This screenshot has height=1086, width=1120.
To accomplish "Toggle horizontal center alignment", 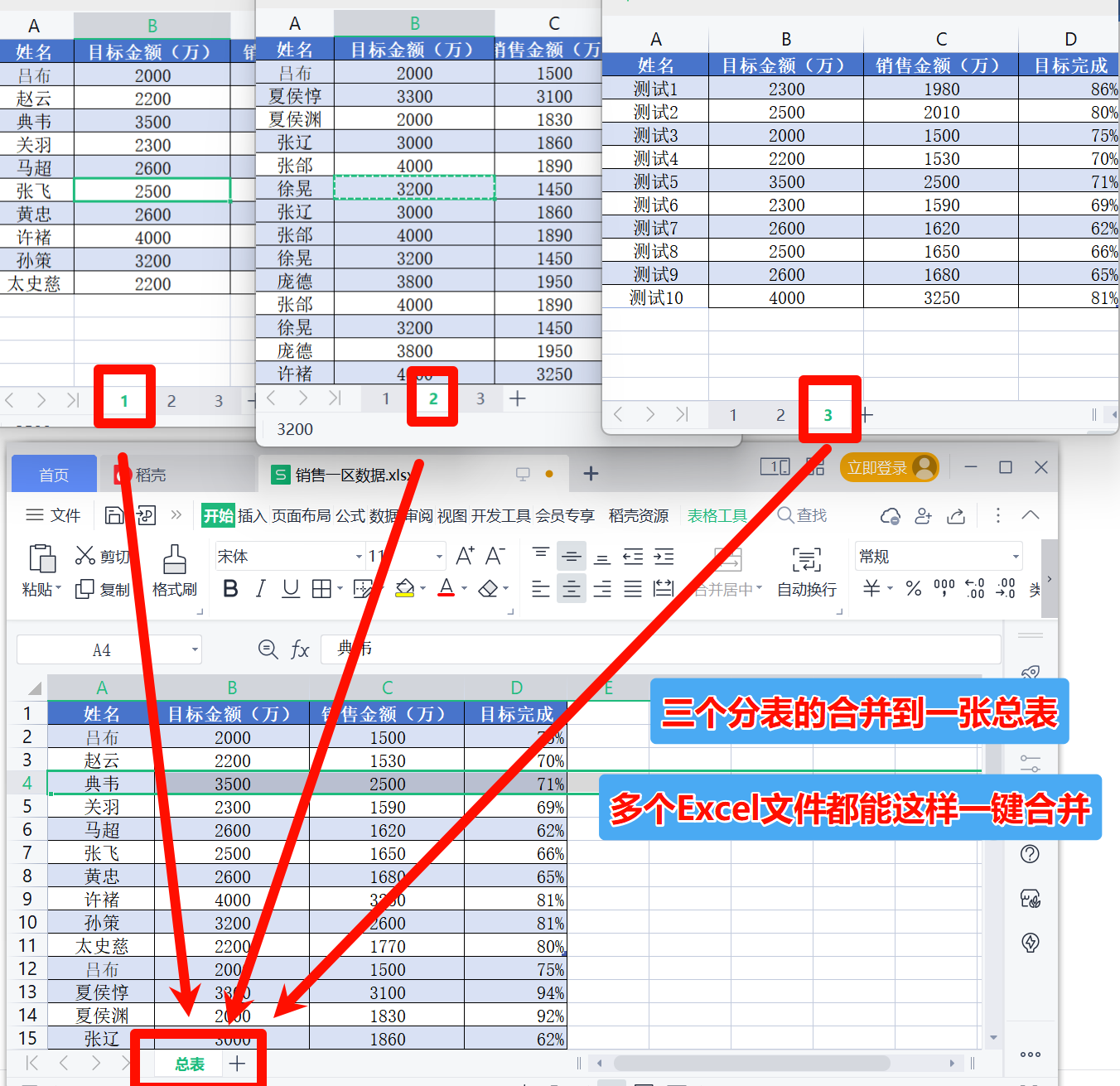I will pyautogui.click(x=571, y=589).
